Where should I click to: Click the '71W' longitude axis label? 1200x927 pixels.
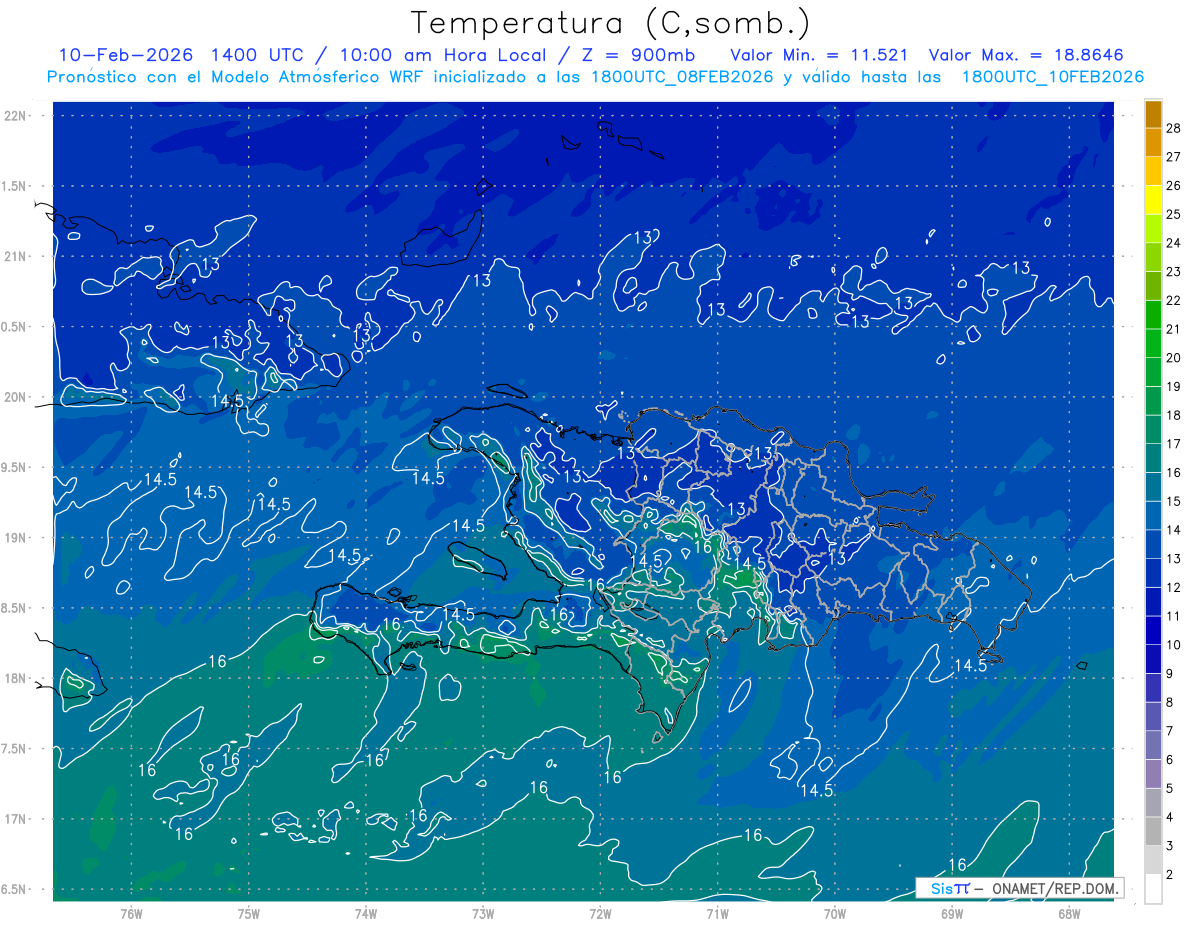tap(717, 914)
